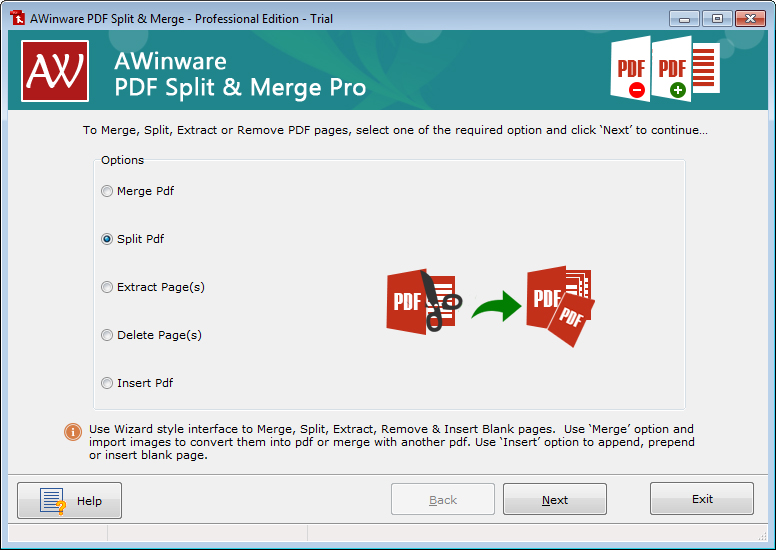Click the Next button

coord(555,500)
